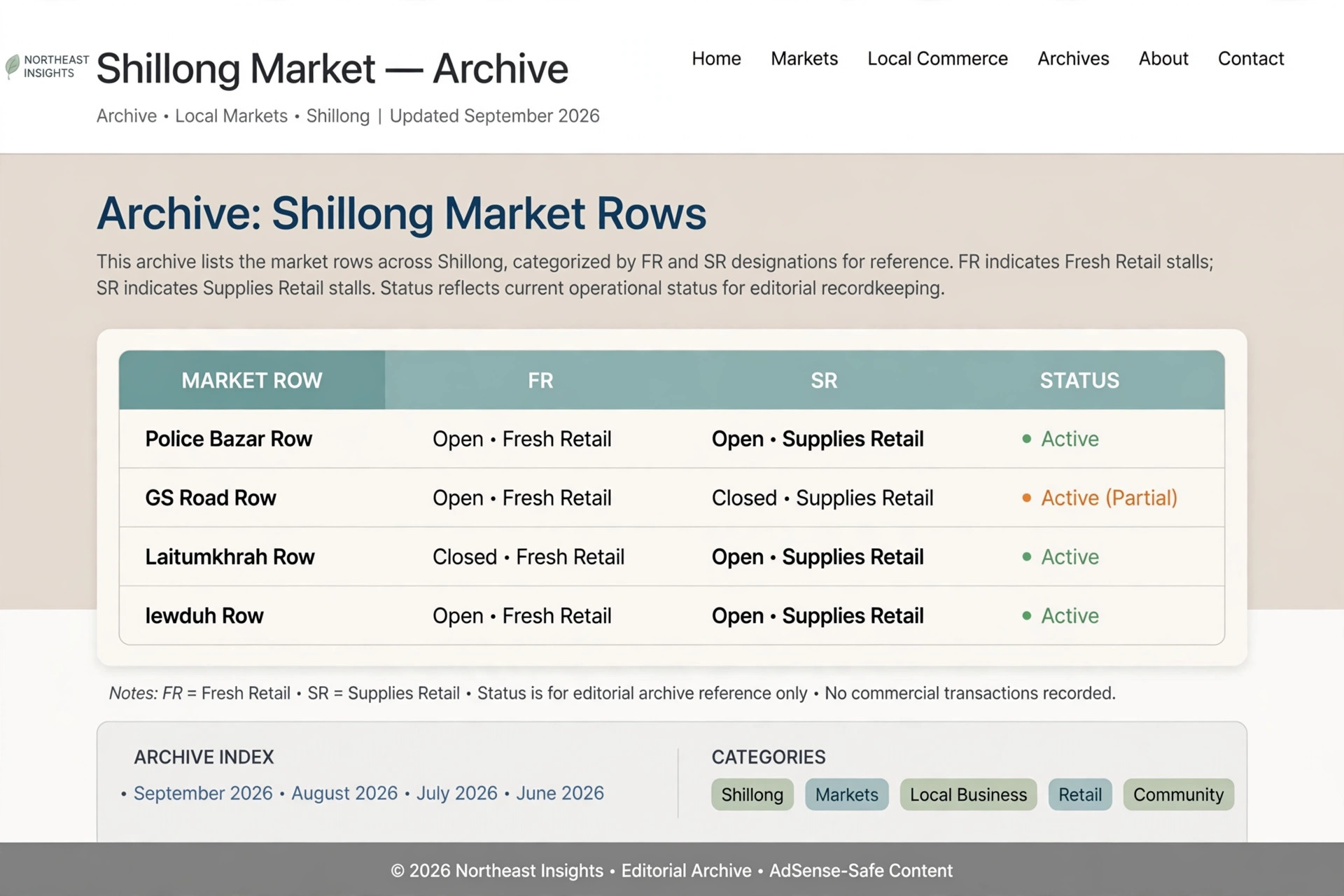
Task: Click the MARKET ROW column header
Action: [x=252, y=380]
